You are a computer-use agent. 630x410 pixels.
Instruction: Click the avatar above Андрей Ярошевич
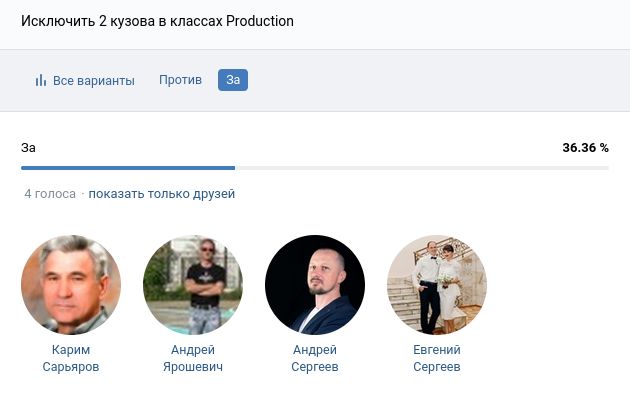point(193,285)
